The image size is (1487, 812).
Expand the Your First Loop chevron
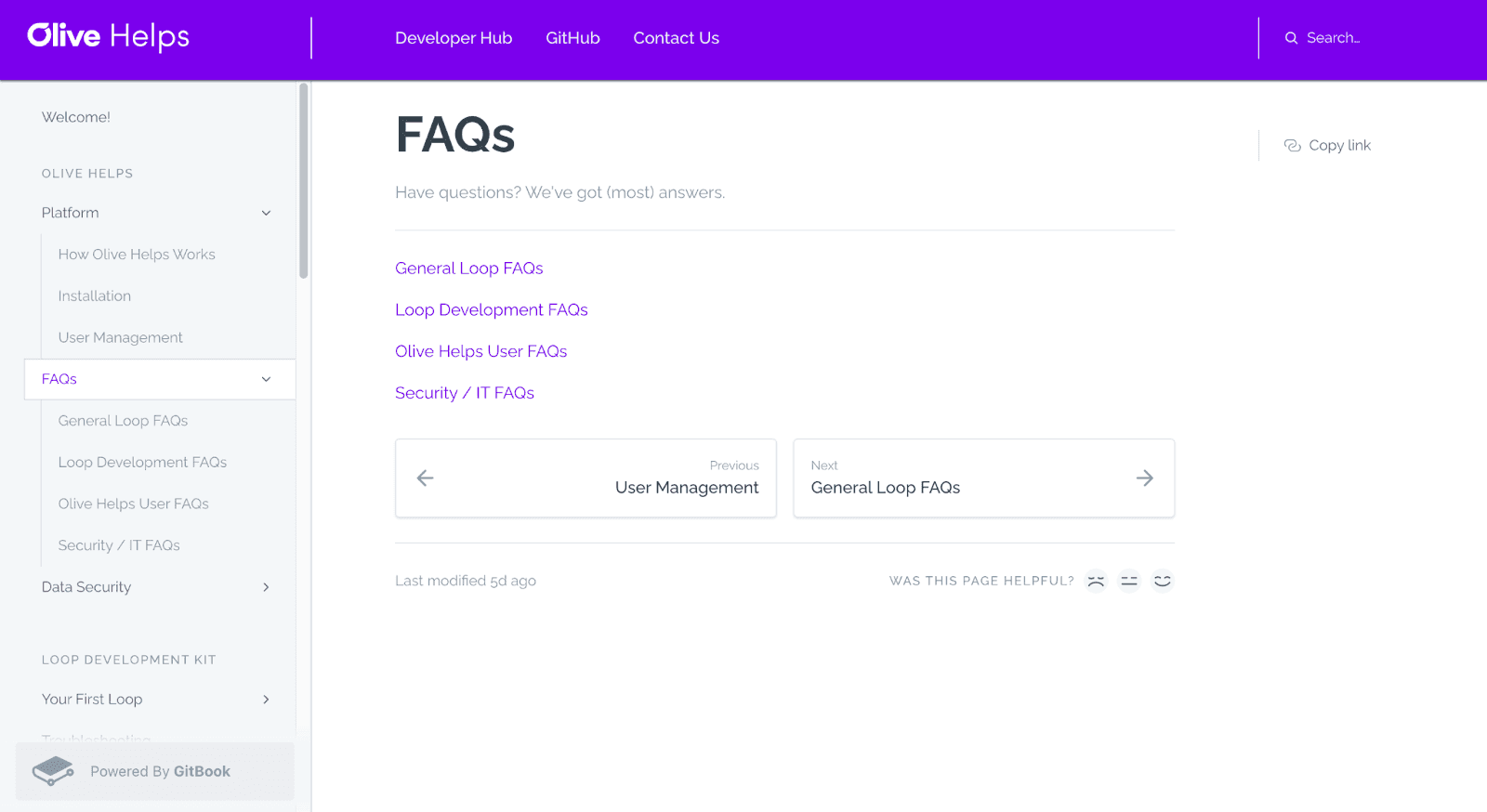(x=266, y=700)
